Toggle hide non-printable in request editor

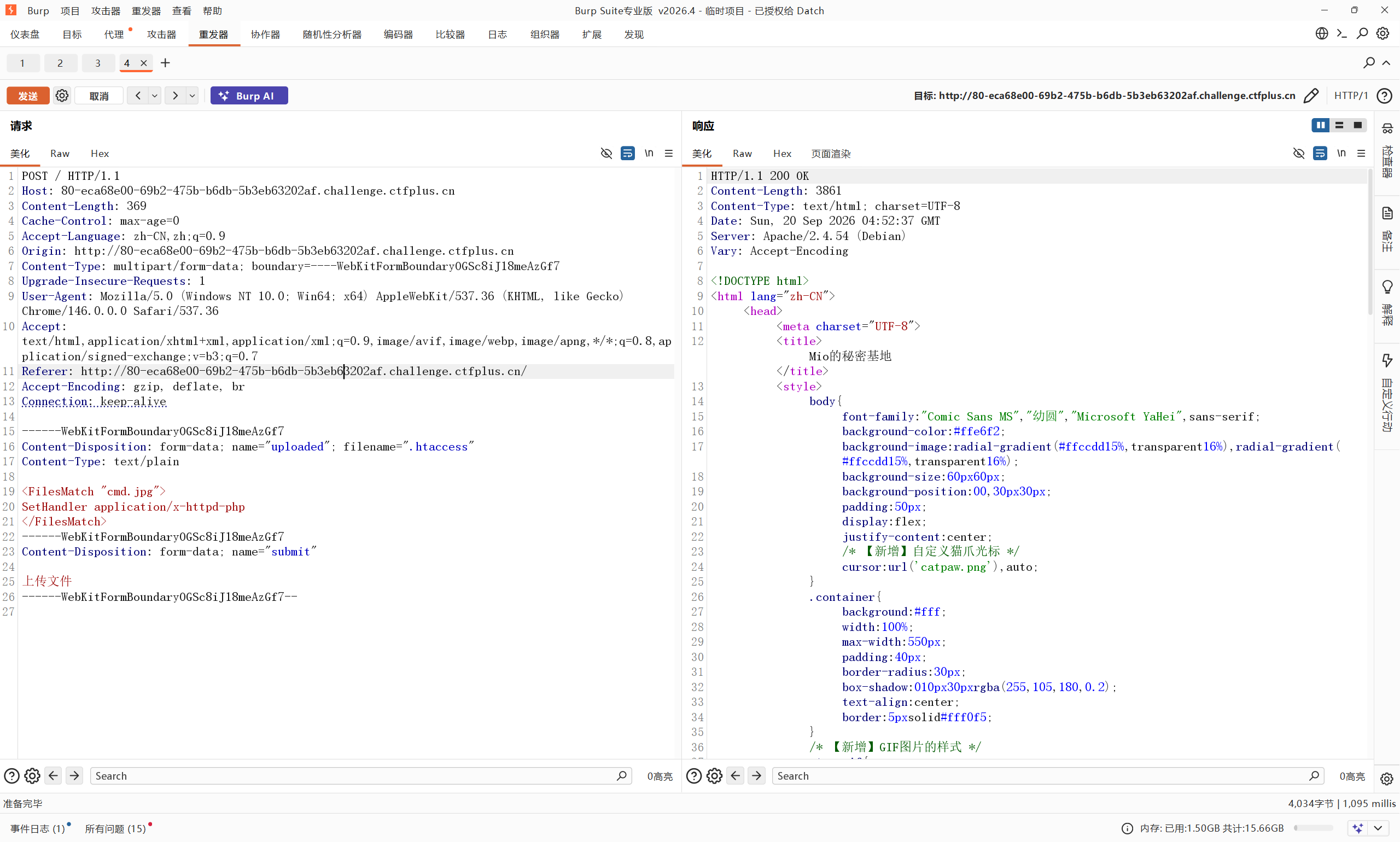[x=606, y=153]
